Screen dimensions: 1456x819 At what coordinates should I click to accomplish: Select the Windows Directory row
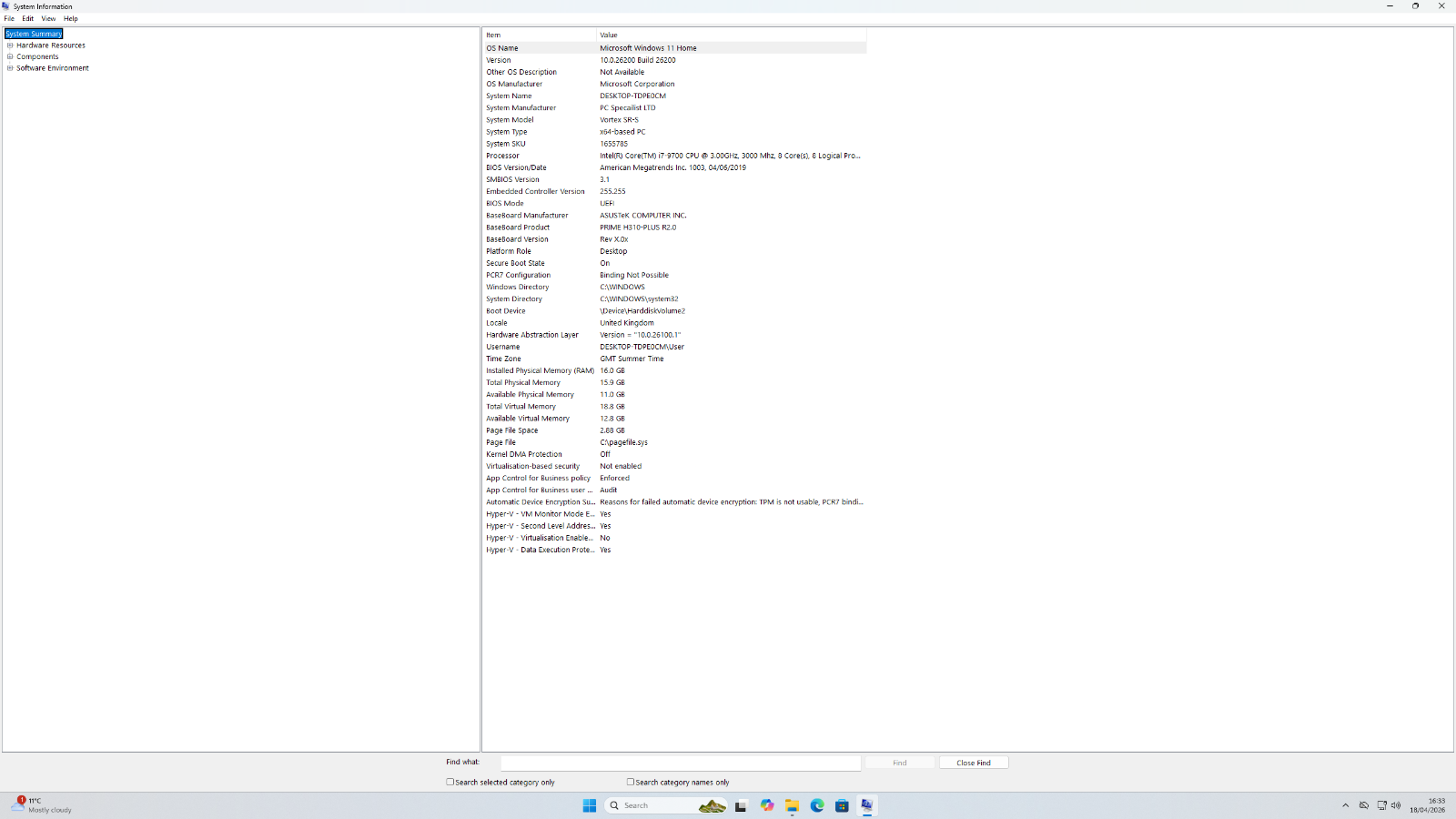[x=674, y=287]
